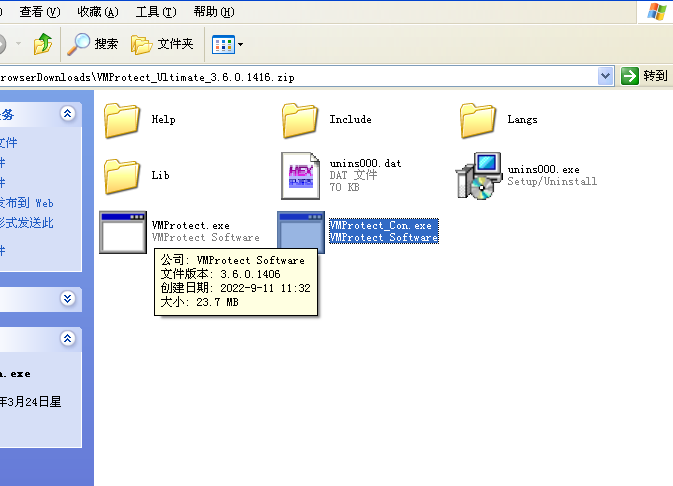Select the highlighted VMProtect_Con.exe file name
This screenshot has height=486, width=673.
coord(380,225)
